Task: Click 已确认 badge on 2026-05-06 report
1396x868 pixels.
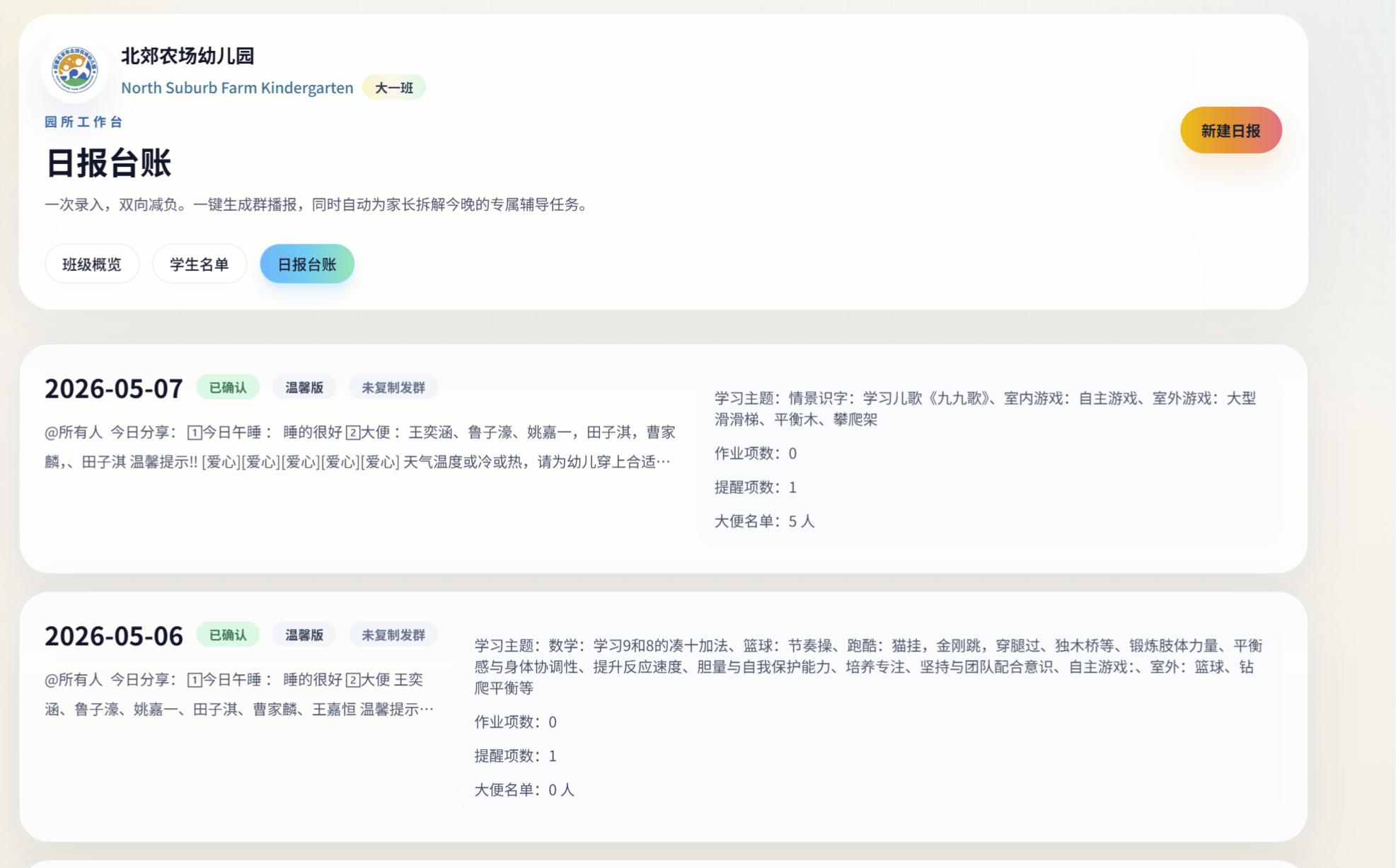Action: [x=228, y=635]
